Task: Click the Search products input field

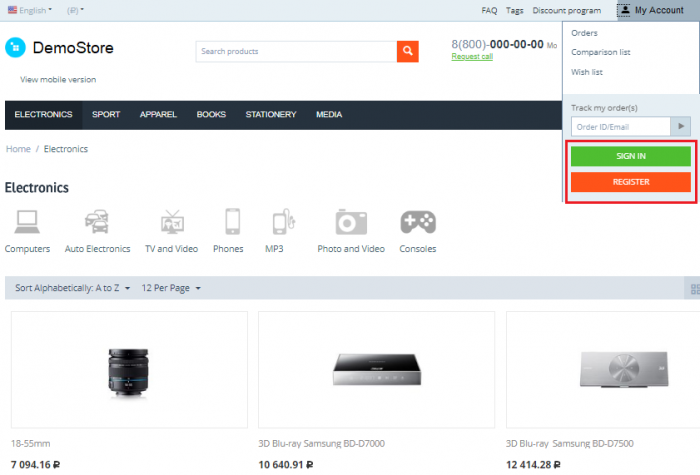Action: [296, 51]
